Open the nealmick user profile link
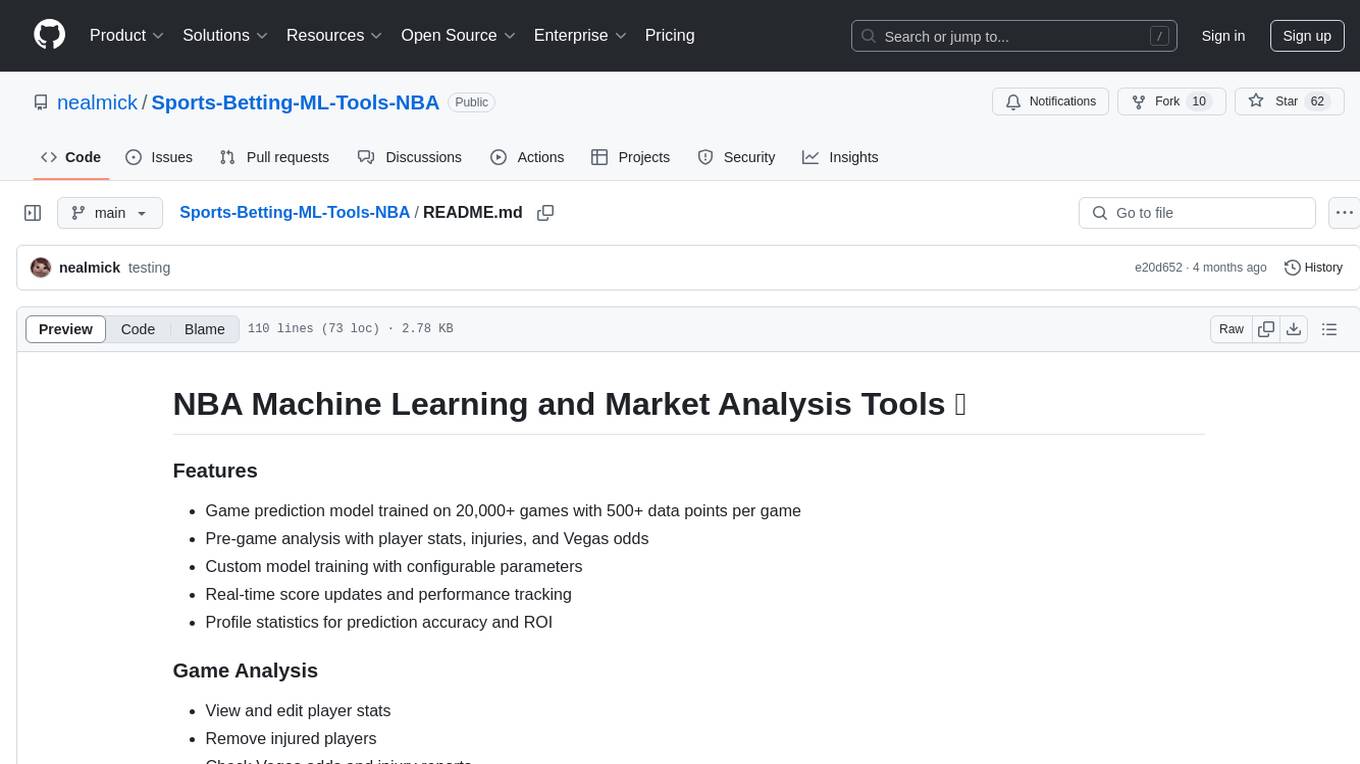1360x764 pixels. pyautogui.click(x=97, y=102)
